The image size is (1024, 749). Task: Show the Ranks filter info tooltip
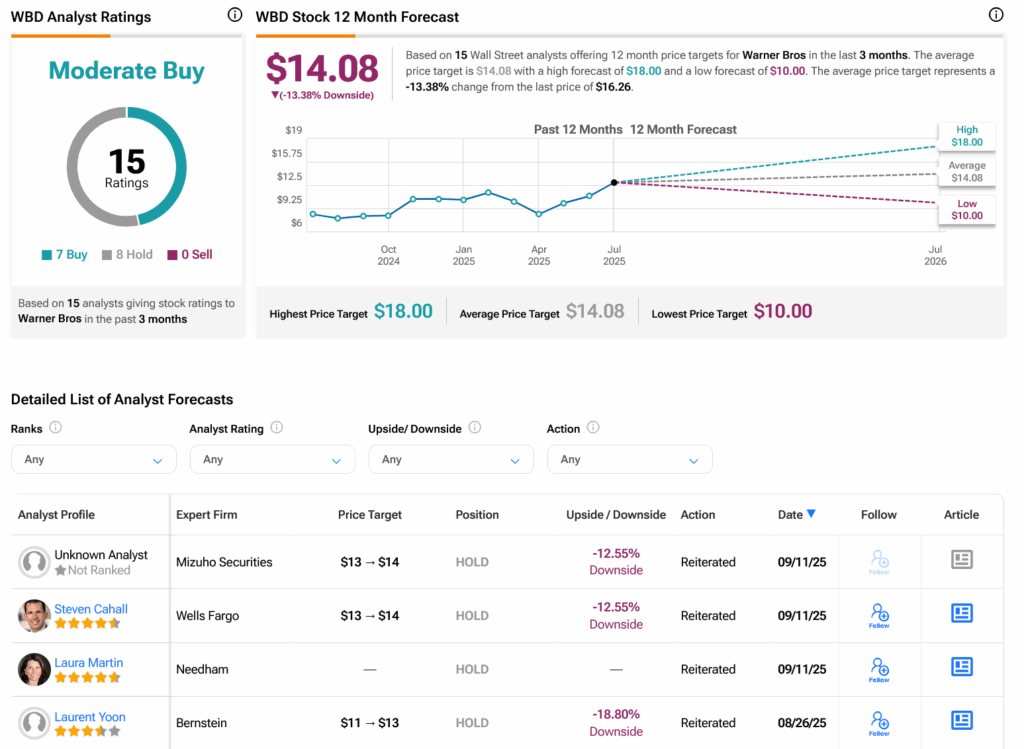coord(56,428)
